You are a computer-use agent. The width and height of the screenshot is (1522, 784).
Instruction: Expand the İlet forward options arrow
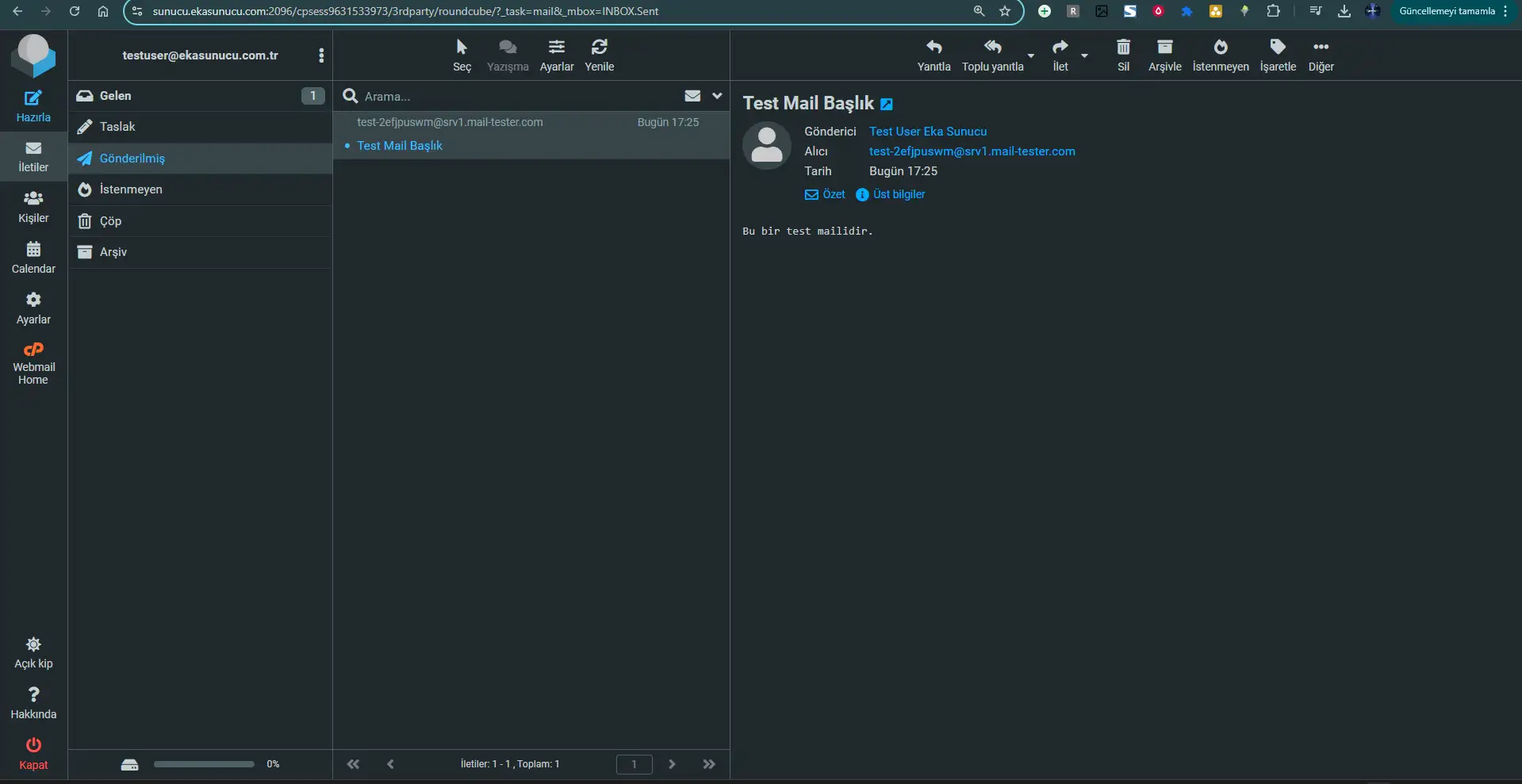pyautogui.click(x=1084, y=55)
